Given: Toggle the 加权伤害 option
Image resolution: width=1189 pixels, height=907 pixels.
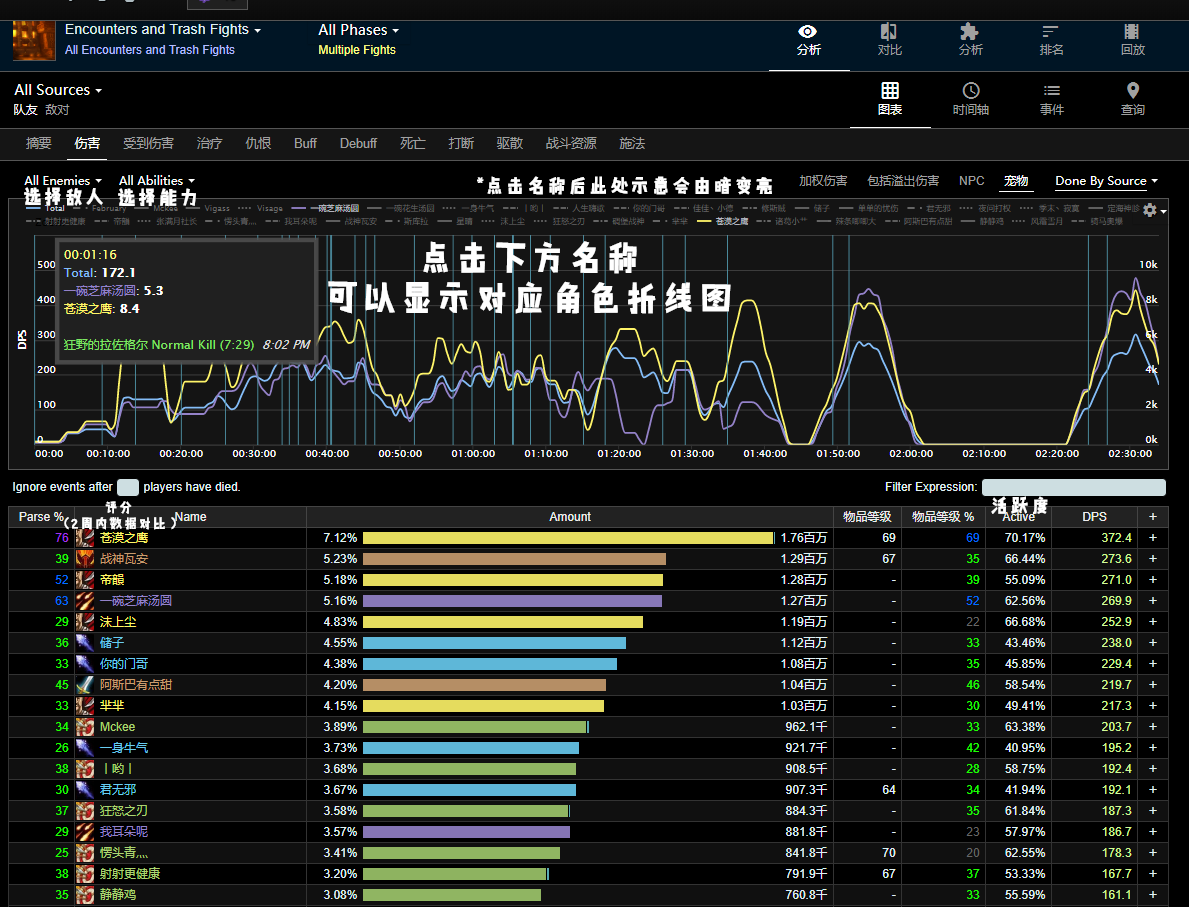Looking at the screenshot, I should coord(823,181).
